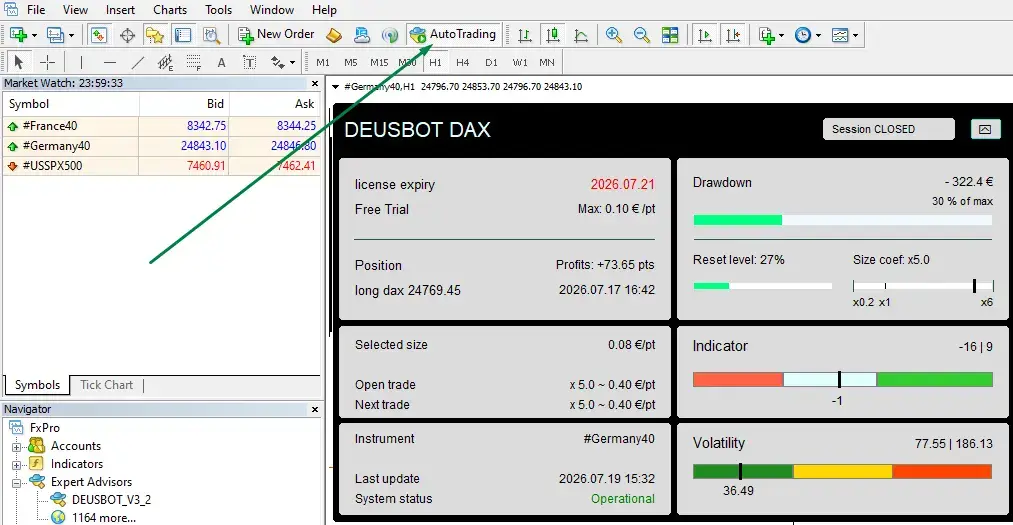The width and height of the screenshot is (1013, 525).
Task: Toggle the AutoTrading button
Action: [x=454, y=35]
